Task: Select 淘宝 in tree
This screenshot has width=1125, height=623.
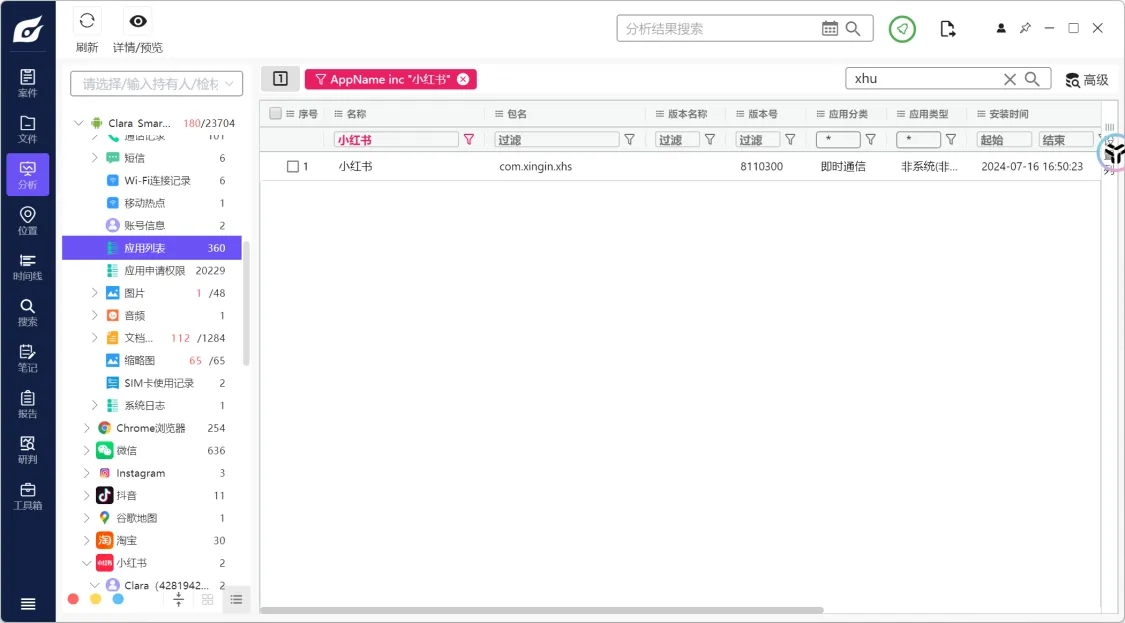Action: click(126, 540)
